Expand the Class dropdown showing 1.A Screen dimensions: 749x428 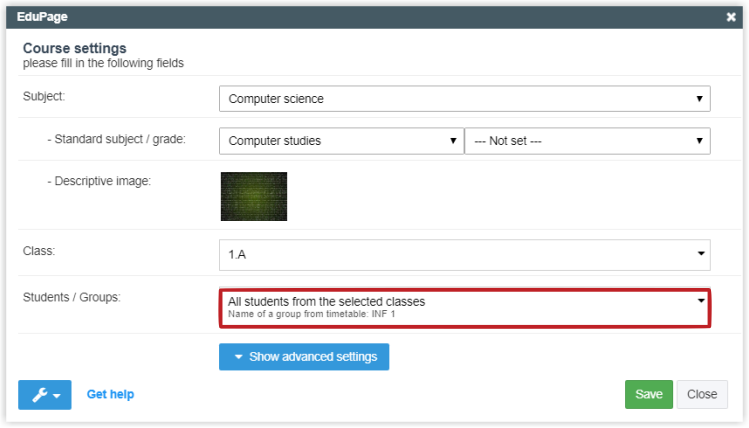click(x=464, y=254)
